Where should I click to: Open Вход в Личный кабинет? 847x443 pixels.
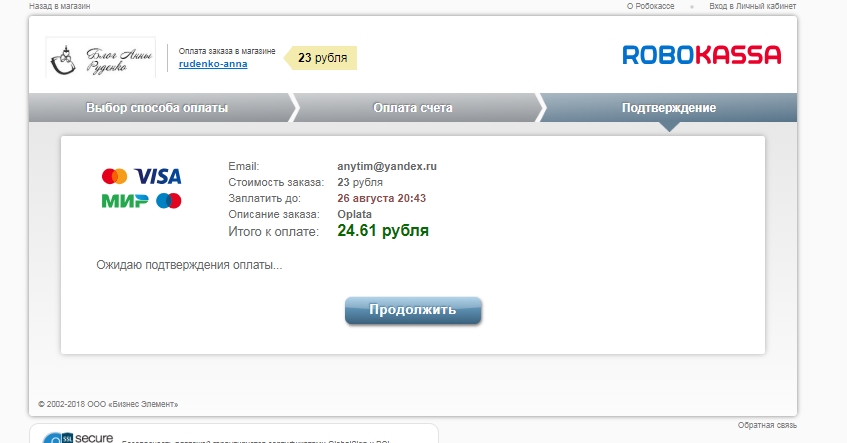tap(752, 6)
